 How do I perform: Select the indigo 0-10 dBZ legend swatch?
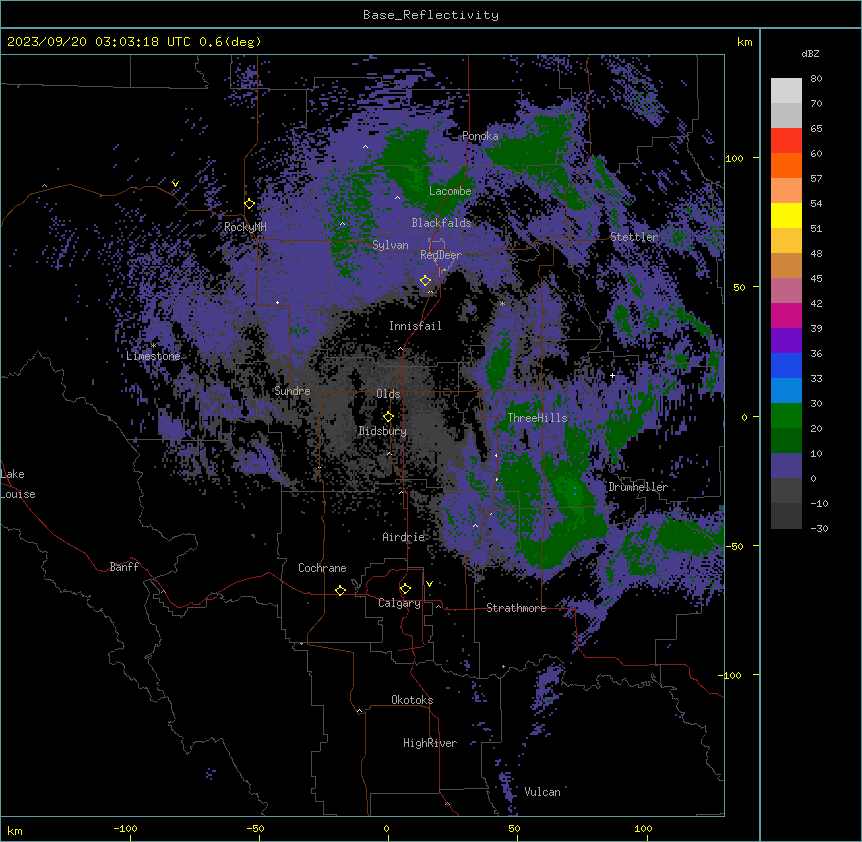(x=786, y=466)
